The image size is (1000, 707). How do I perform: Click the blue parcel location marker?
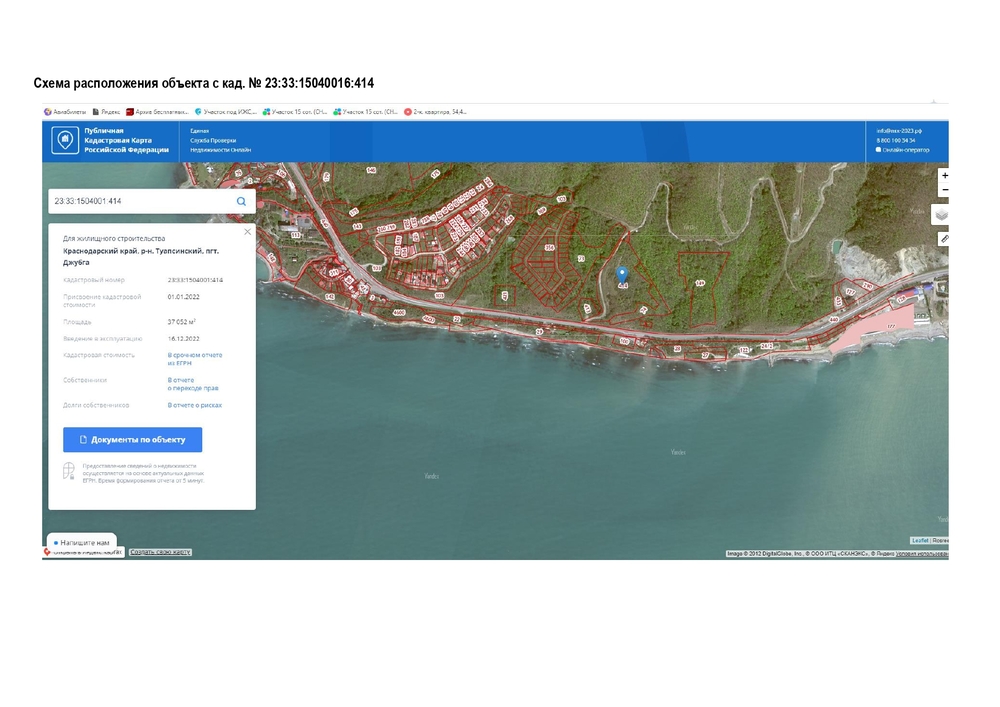[x=621, y=274]
